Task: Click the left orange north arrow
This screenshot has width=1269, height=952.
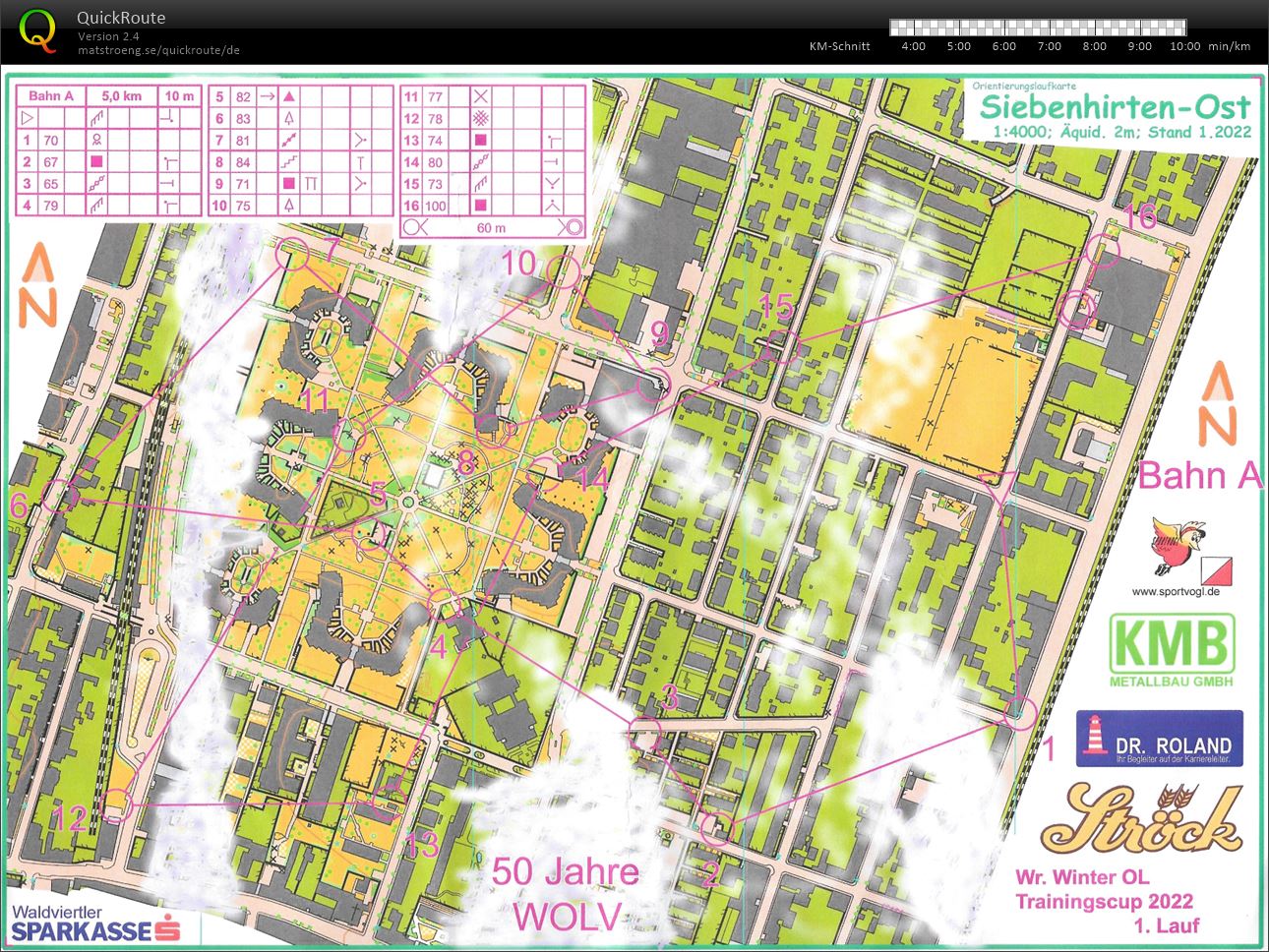Action: coord(38,286)
